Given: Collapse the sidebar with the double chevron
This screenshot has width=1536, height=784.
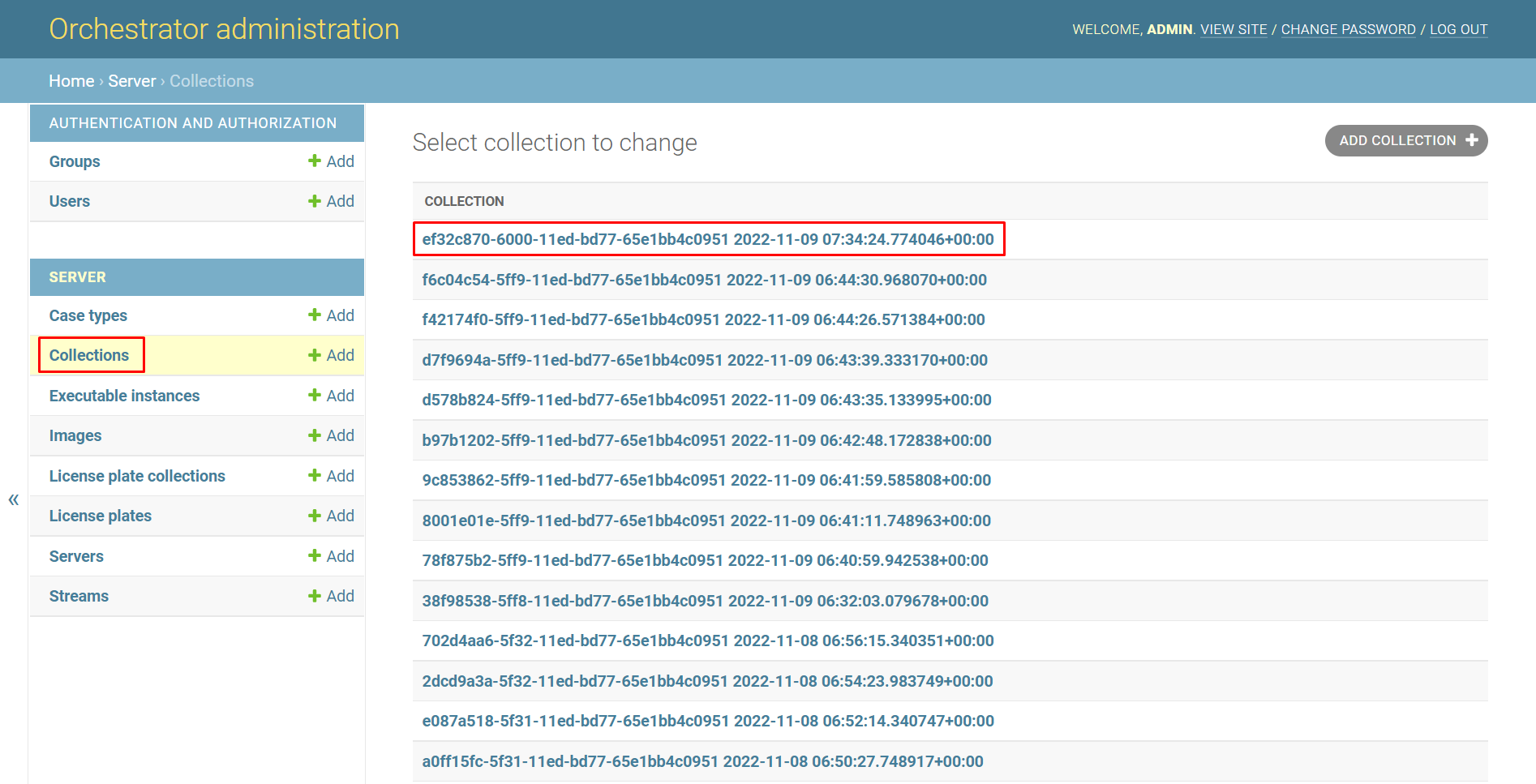Looking at the screenshot, I should coord(14,499).
